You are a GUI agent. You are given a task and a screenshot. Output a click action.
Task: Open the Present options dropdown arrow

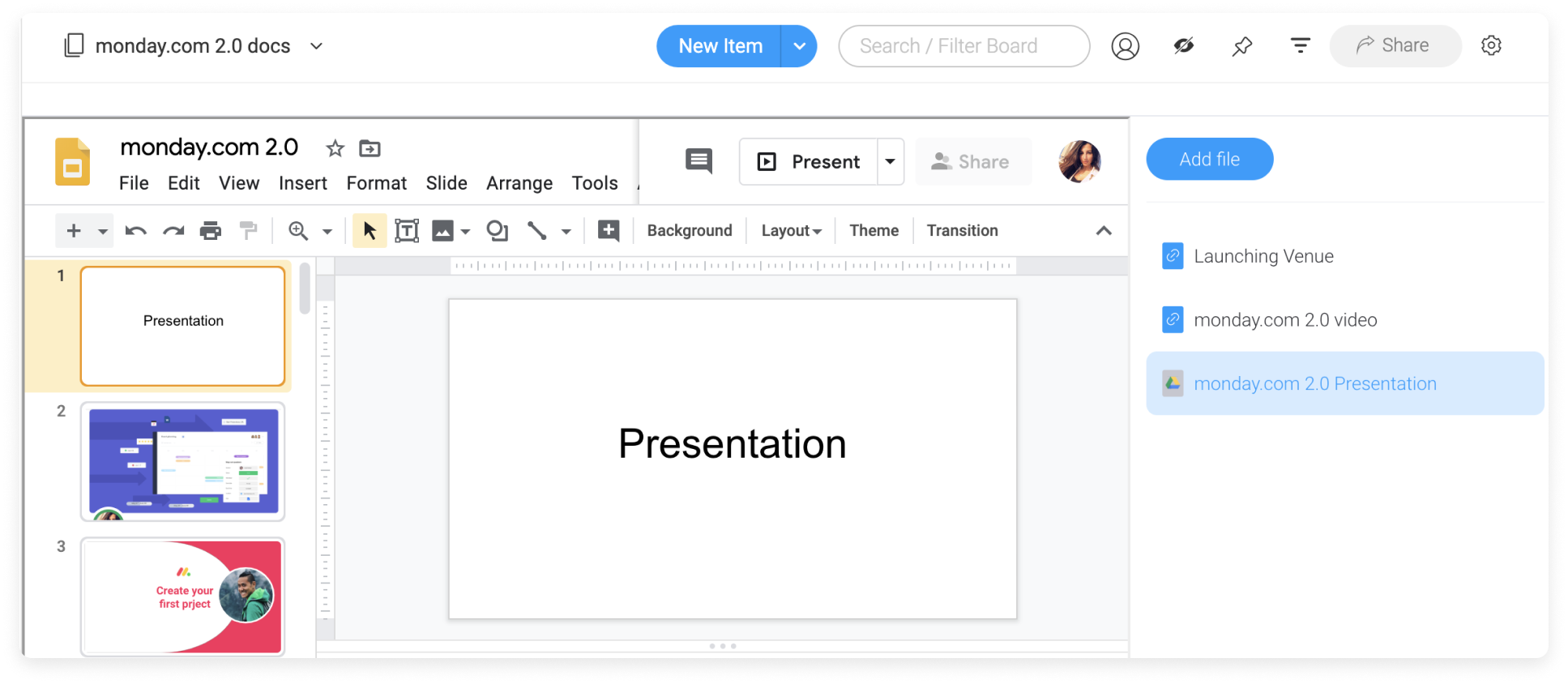coord(891,161)
